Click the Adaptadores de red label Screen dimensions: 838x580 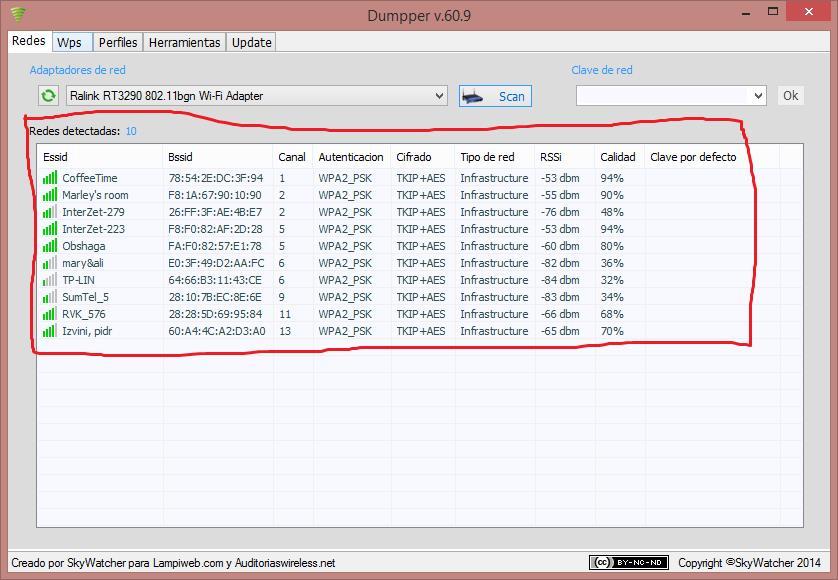[x=77, y=70]
